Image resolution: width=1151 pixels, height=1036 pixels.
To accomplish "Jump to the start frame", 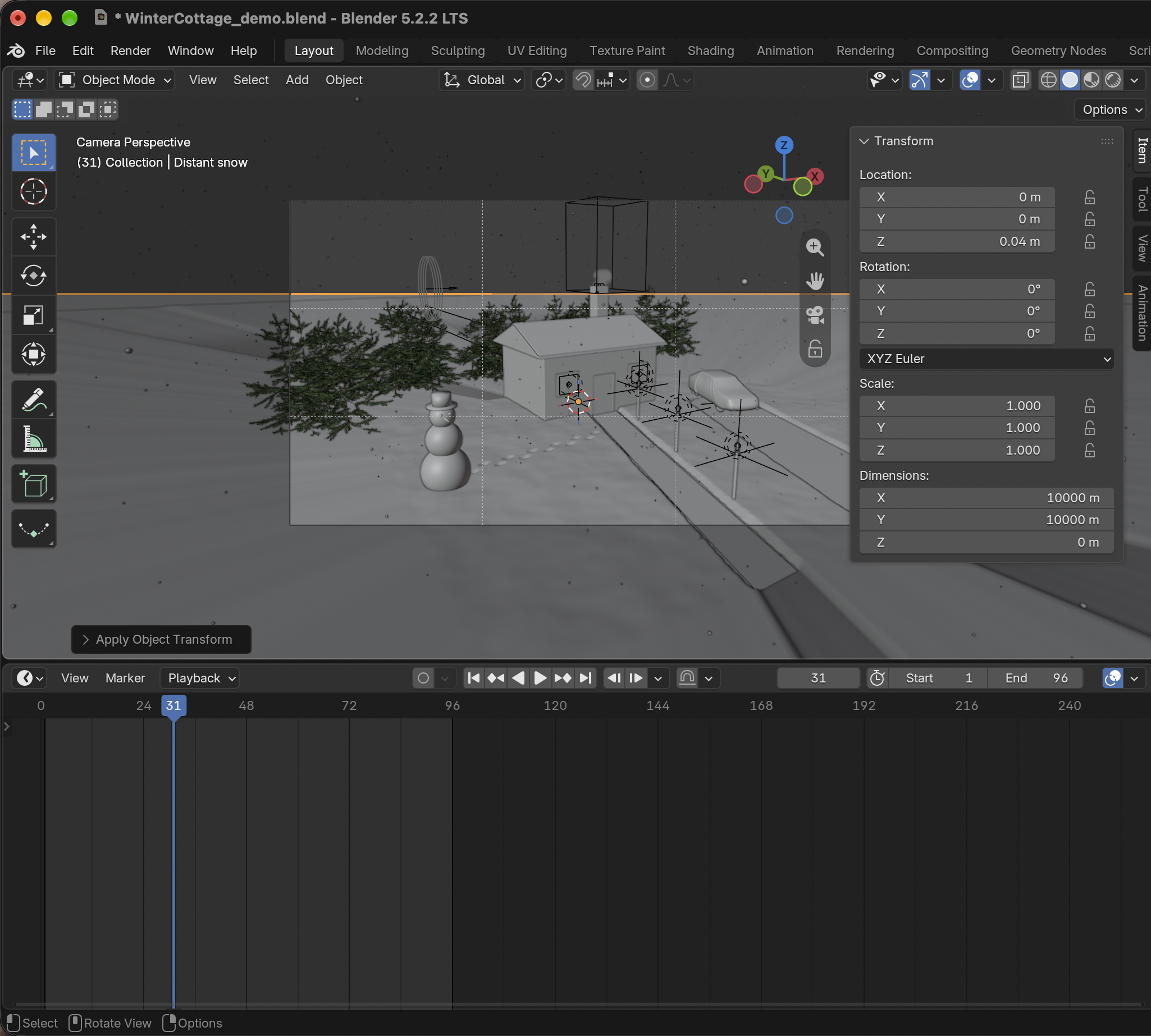I will click(x=473, y=678).
